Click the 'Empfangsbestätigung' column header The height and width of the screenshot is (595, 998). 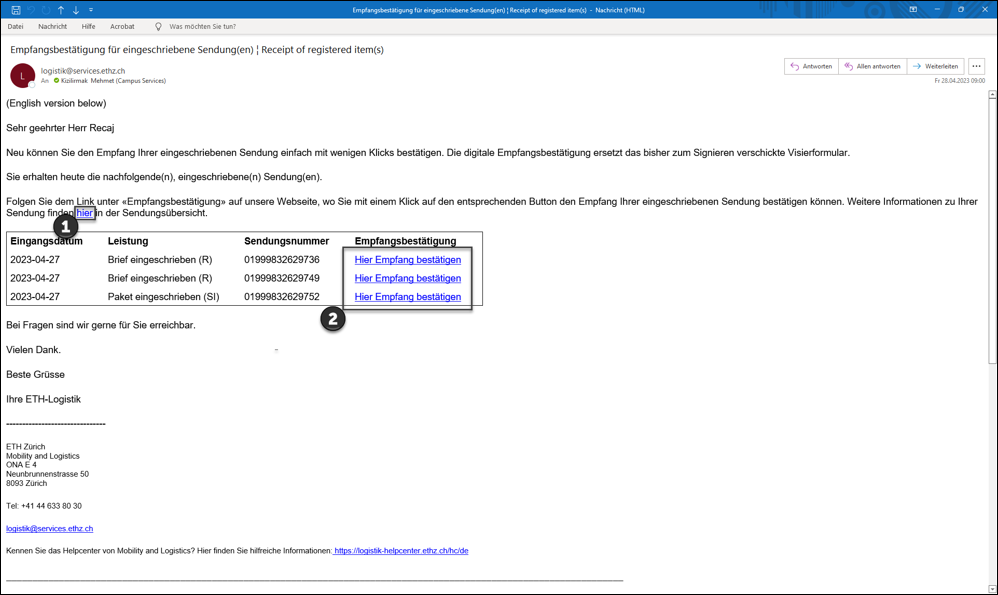click(x=405, y=241)
